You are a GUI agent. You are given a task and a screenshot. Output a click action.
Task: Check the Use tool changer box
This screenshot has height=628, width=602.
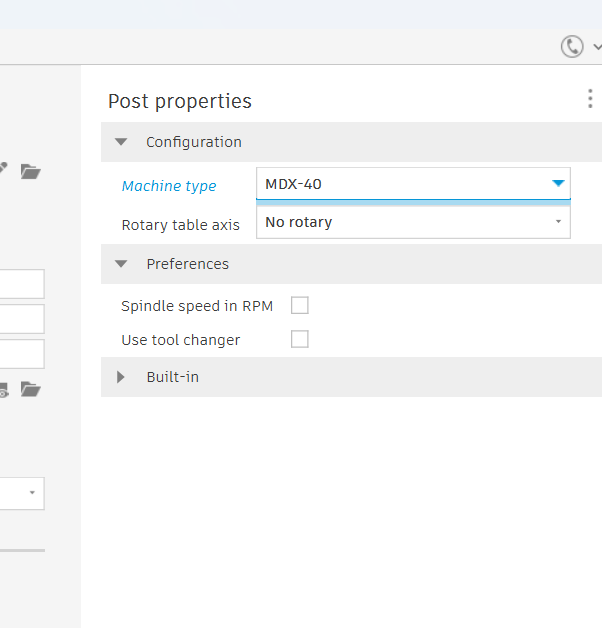tap(300, 339)
